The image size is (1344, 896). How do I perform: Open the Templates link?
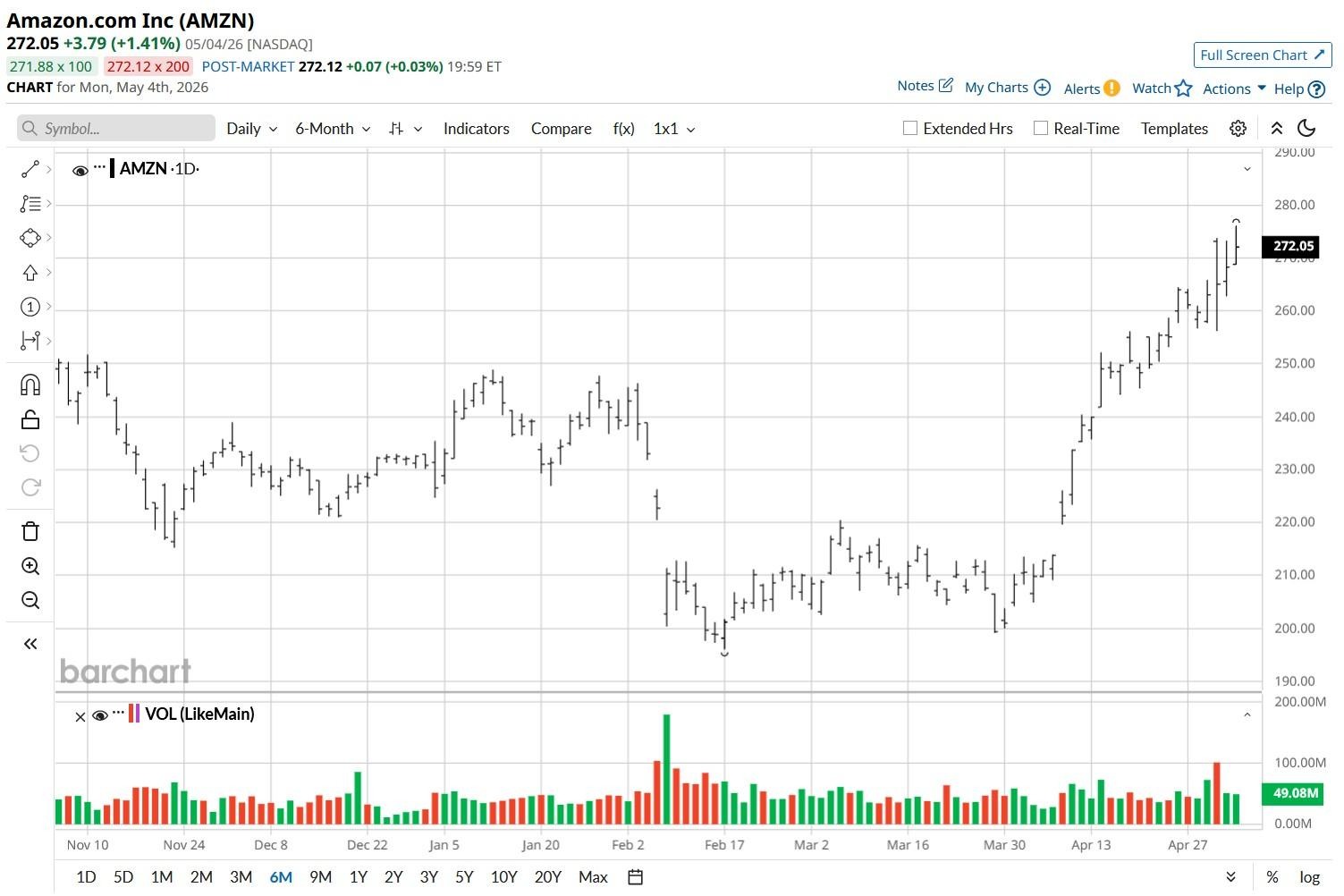(1174, 129)
